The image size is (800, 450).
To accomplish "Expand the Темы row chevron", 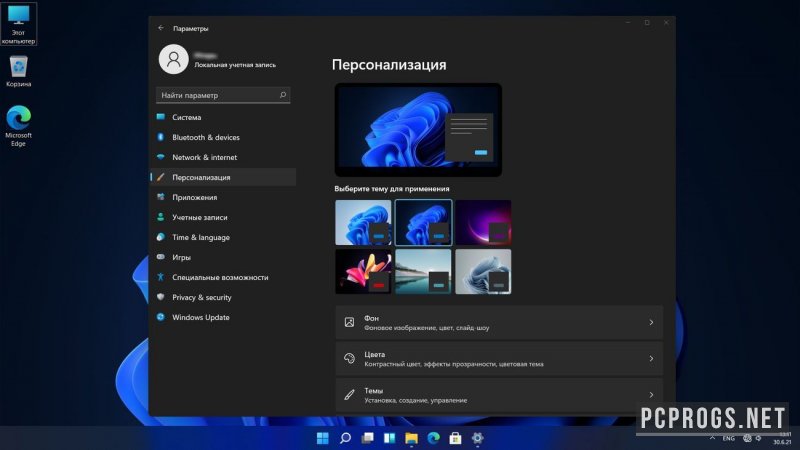I will (x=651, y=394).
